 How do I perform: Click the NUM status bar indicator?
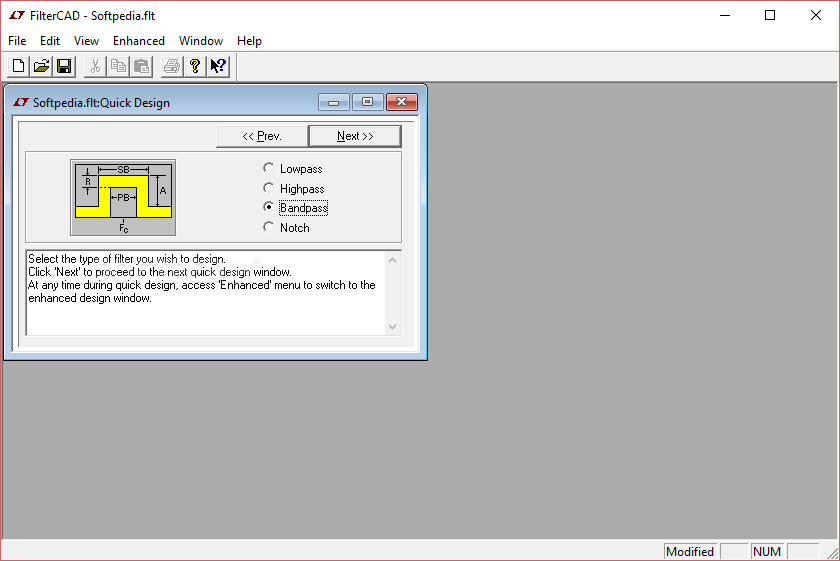[767, 551]
